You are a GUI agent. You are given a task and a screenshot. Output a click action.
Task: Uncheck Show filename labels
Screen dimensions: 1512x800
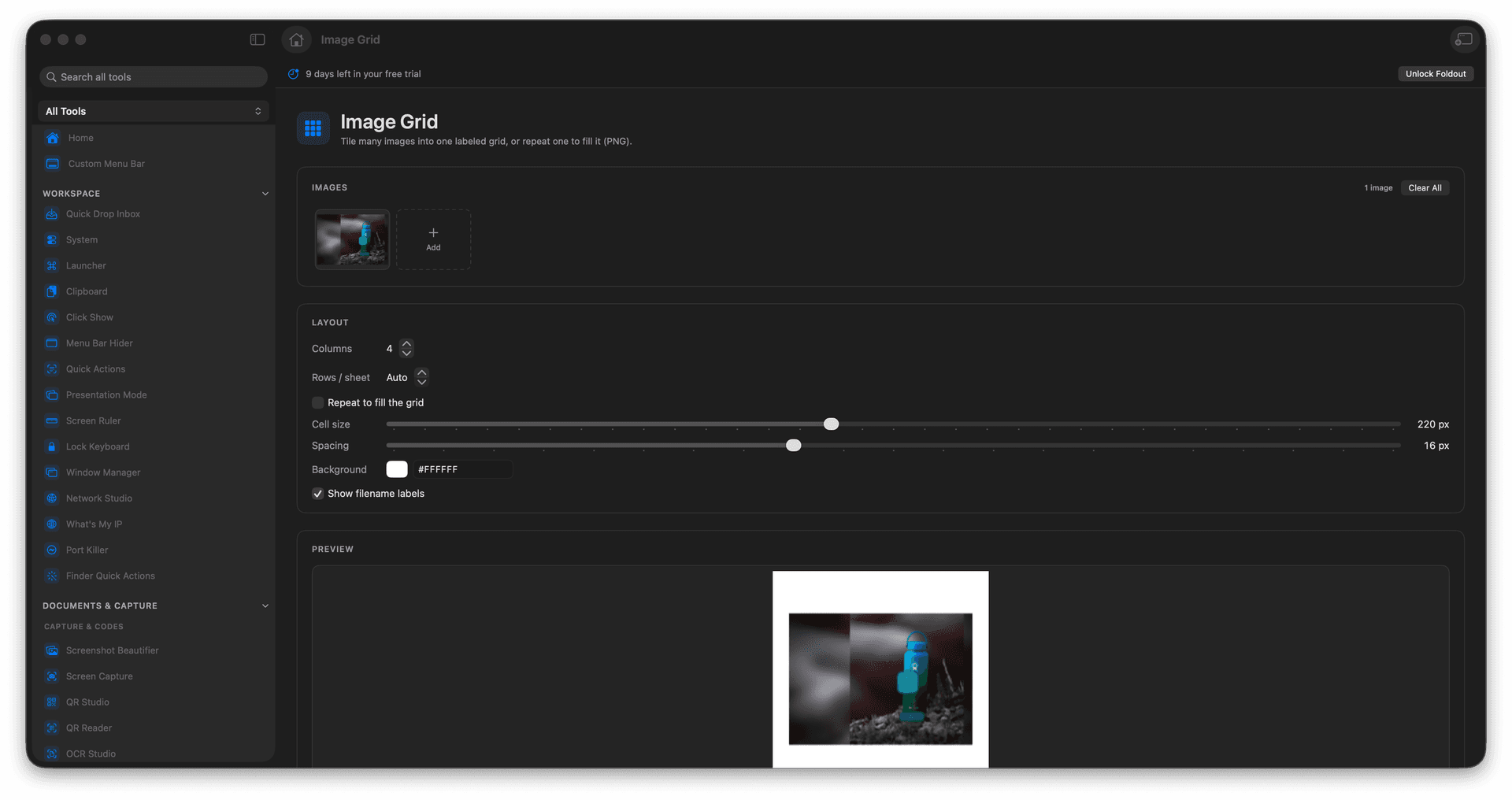coord(318,494)
